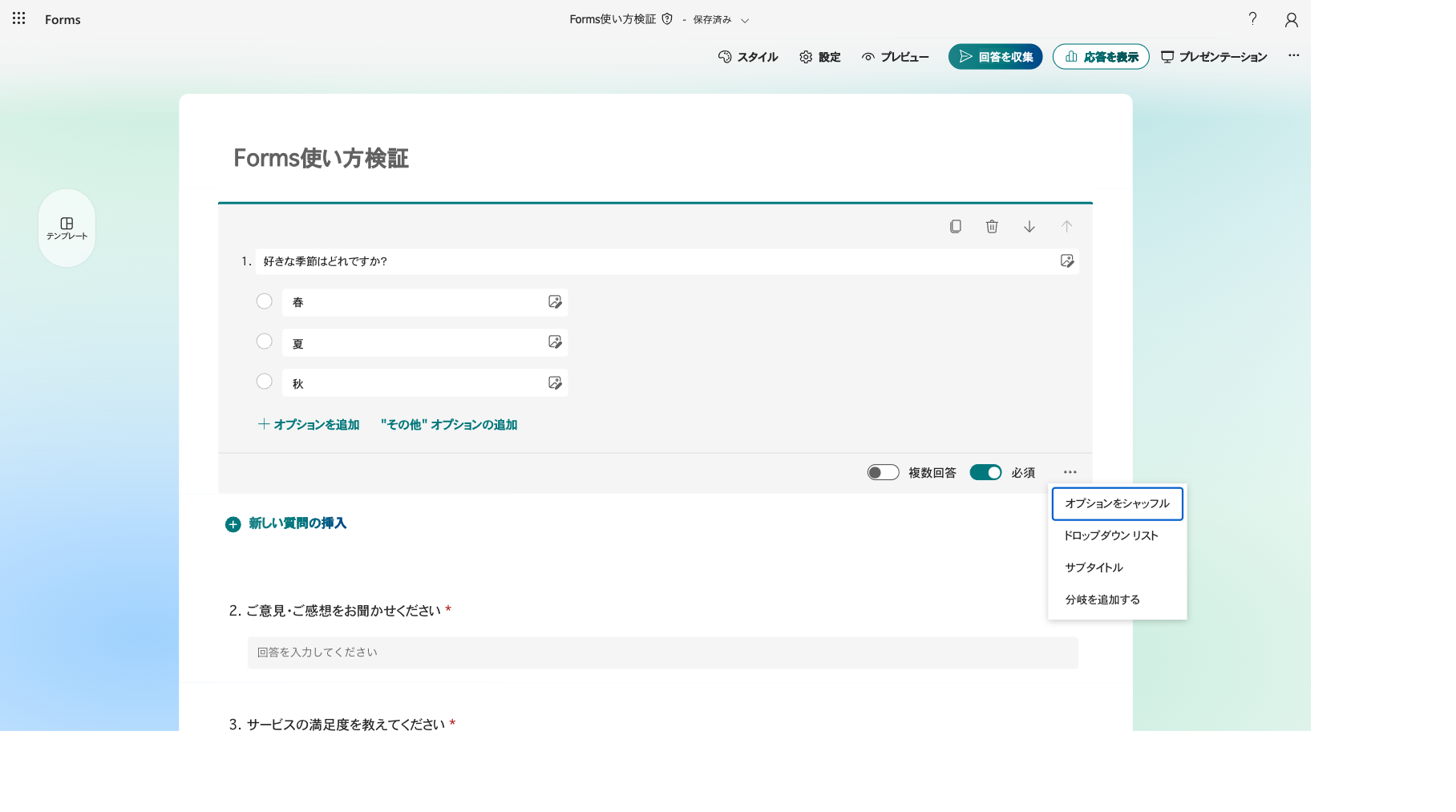Insert media icon for the question title
This screenshot has width=1456, height=812.
tap(1067, 261)
